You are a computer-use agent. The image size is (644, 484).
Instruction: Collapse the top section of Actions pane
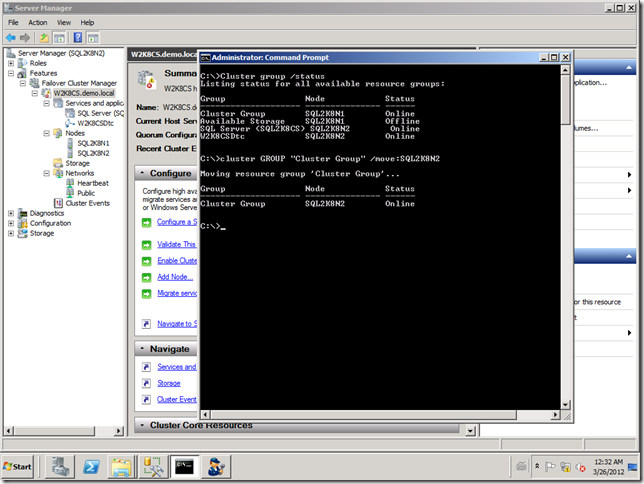[x=628, y=68]
